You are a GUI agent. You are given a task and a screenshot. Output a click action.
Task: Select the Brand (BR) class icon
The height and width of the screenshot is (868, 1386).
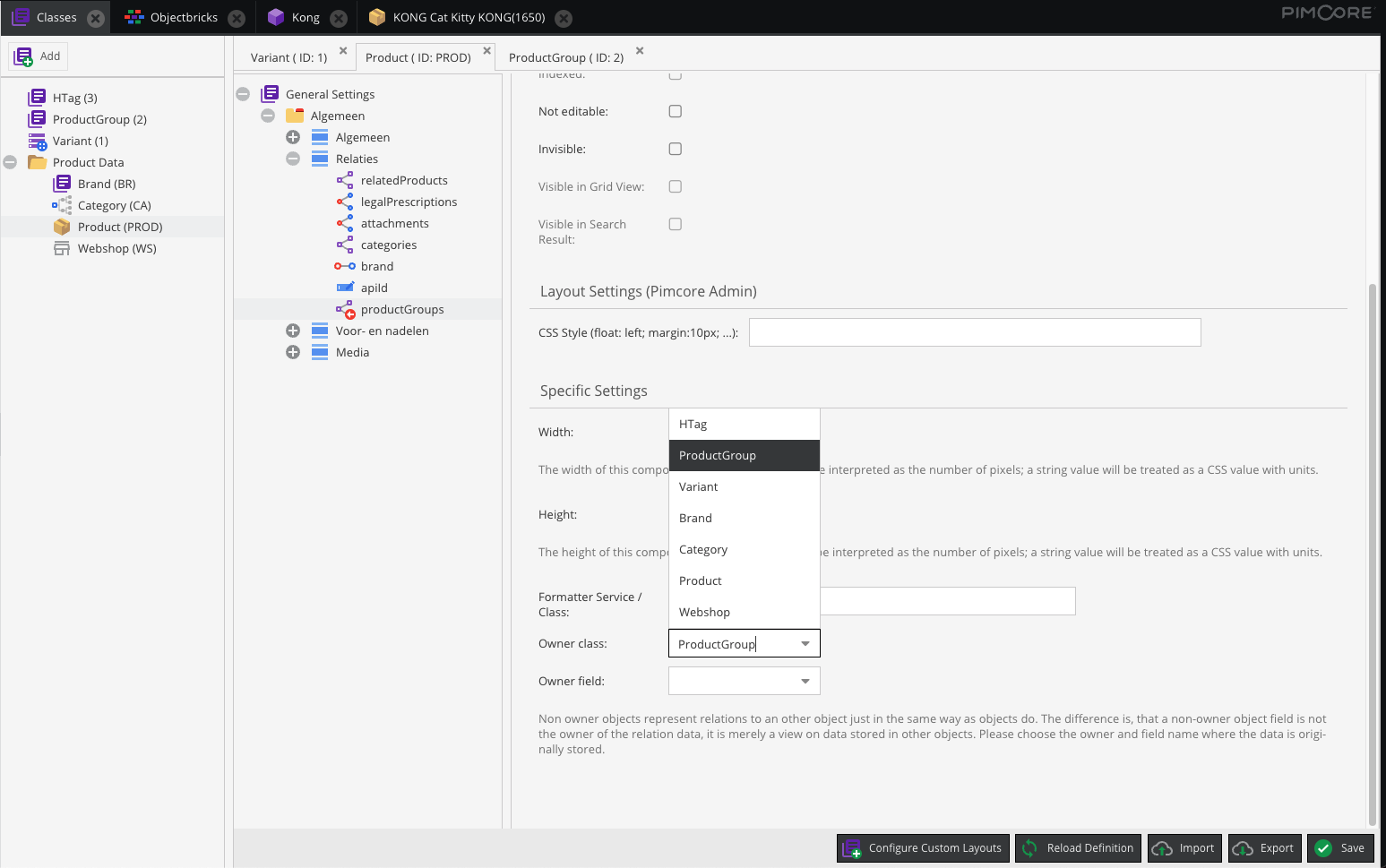click(63, 183)
